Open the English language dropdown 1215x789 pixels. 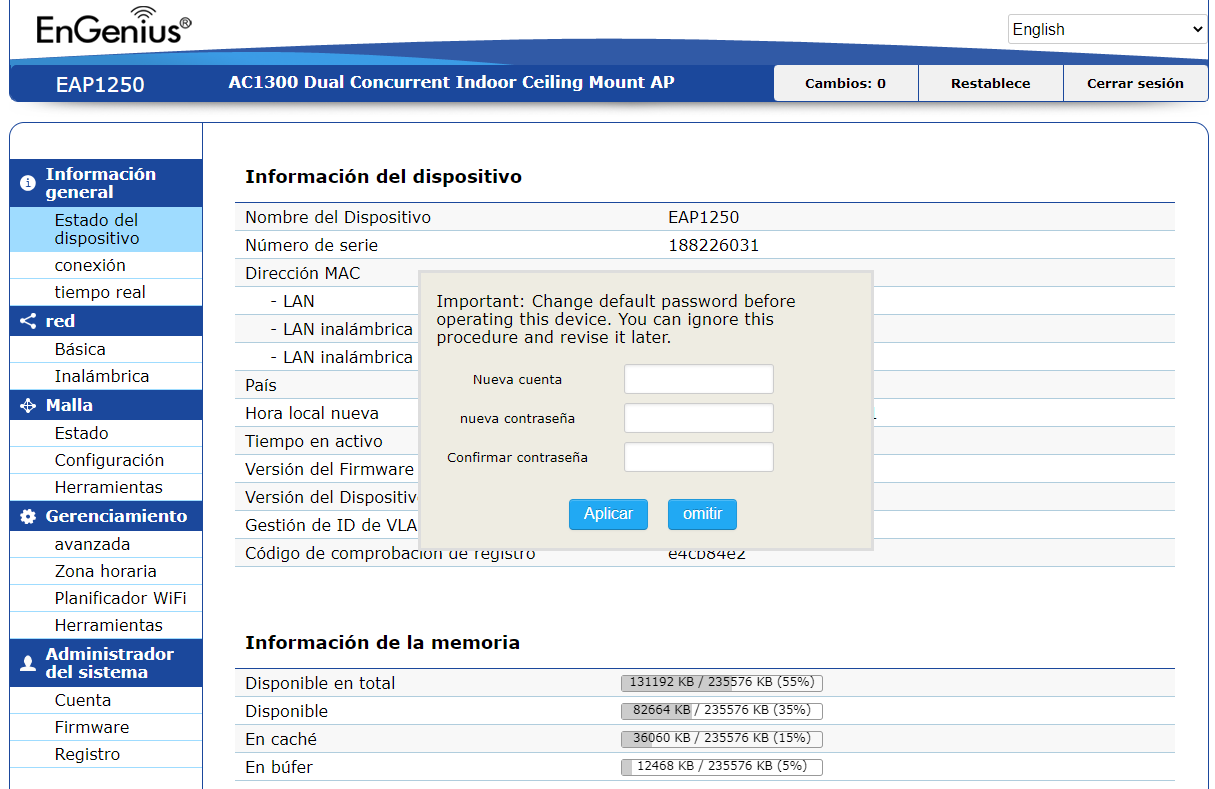[1108, 29]
